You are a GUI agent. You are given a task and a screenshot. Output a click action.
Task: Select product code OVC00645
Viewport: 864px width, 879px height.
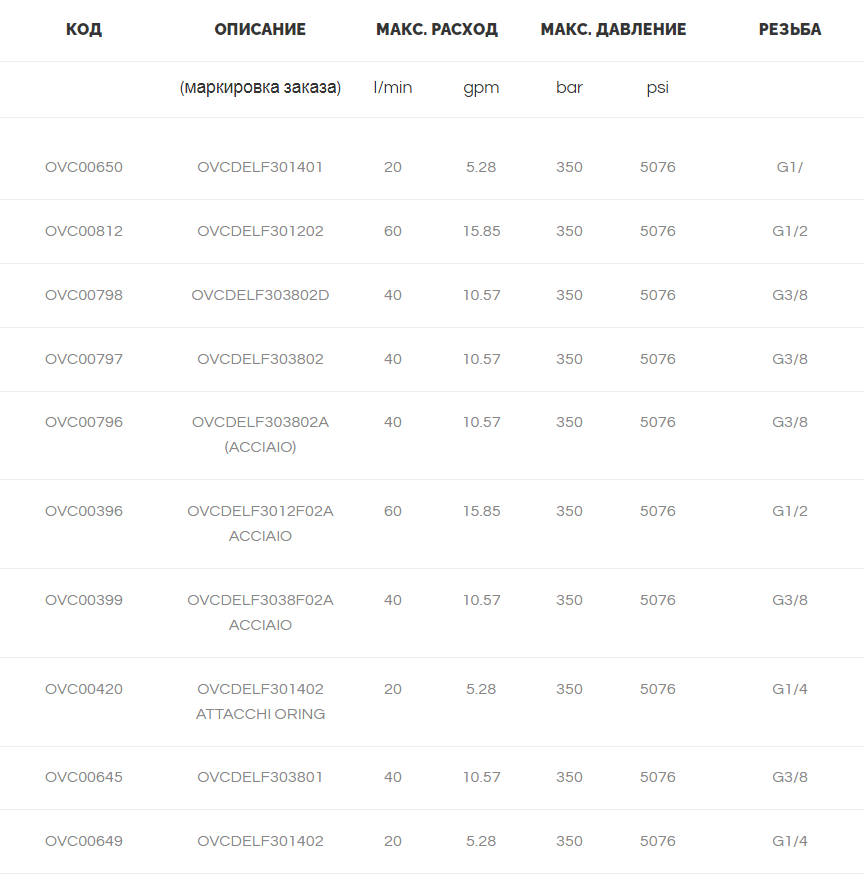click(84, 777)
